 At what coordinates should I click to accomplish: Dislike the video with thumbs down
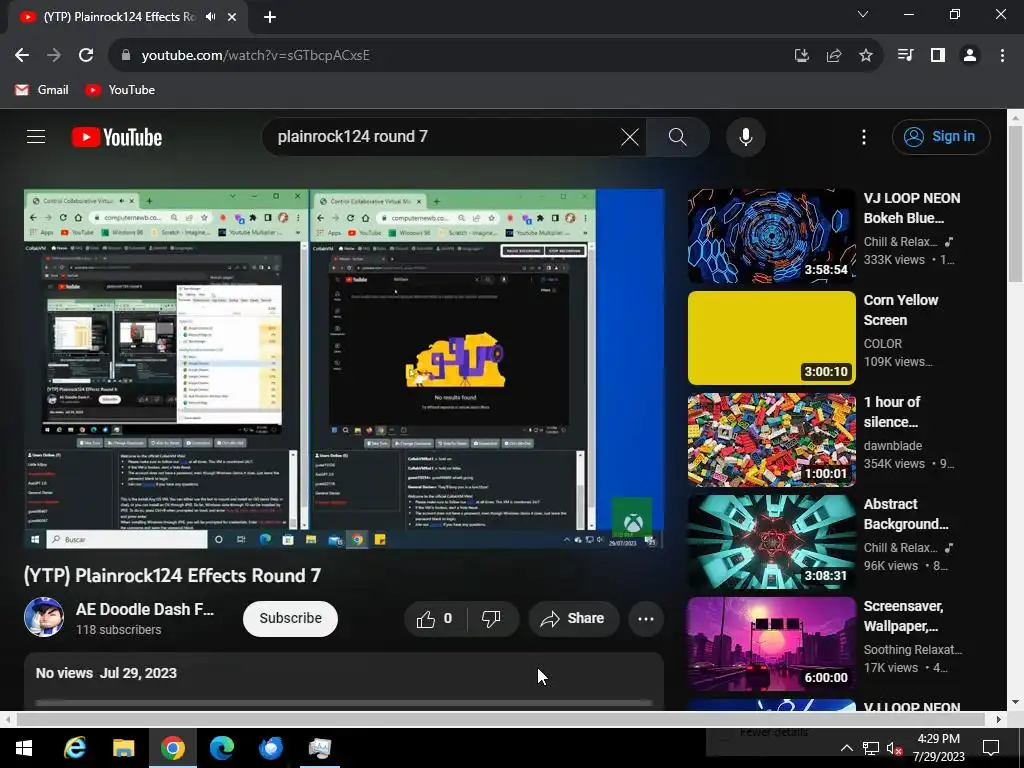[491, 618]
